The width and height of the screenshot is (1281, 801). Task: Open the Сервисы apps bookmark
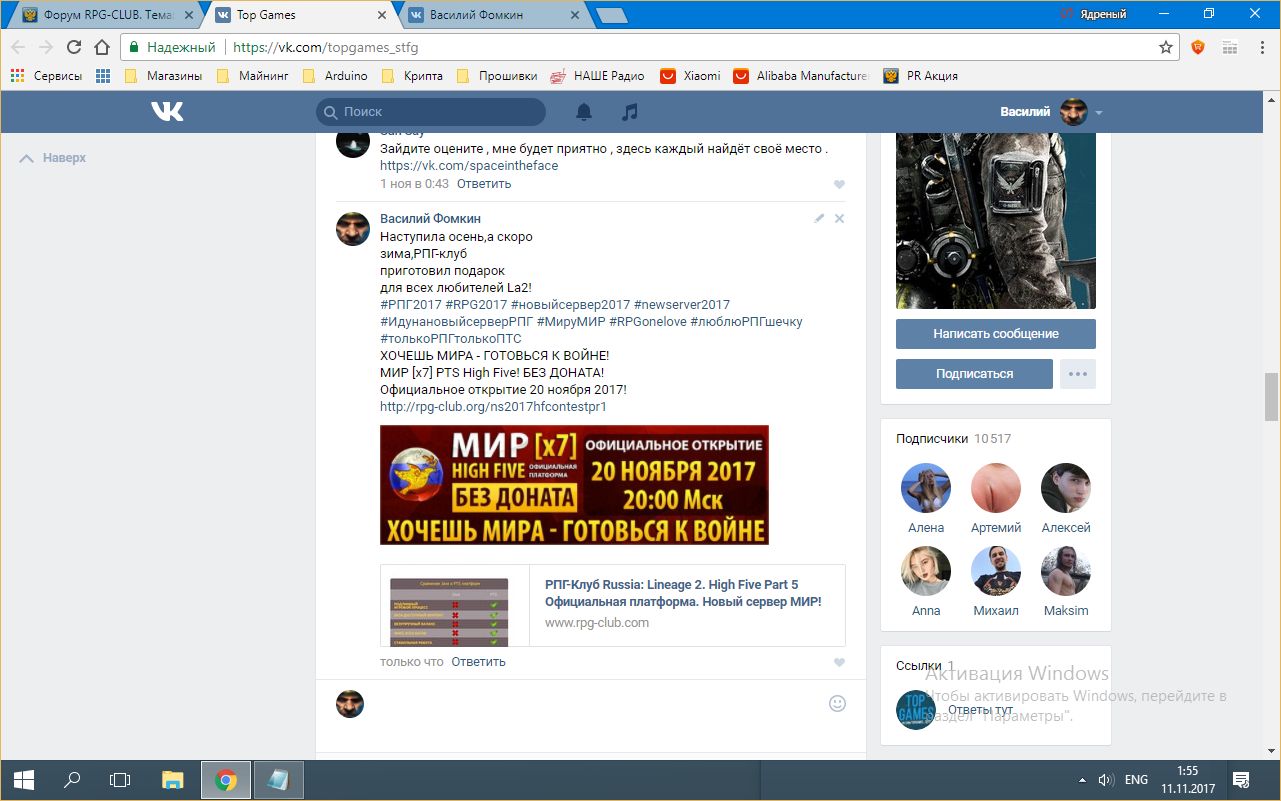click(46, 76)
